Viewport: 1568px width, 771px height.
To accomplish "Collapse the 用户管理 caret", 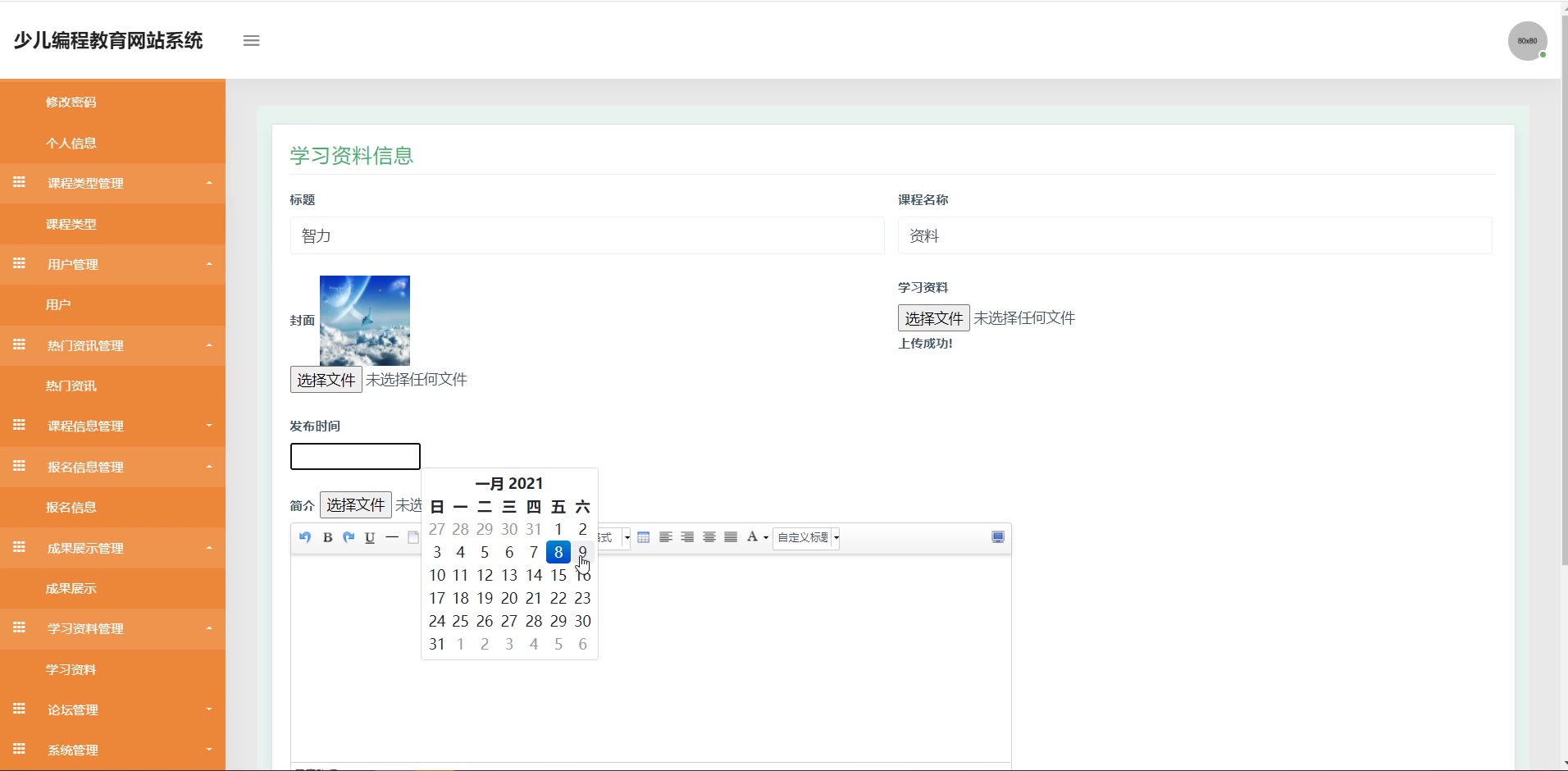I will tap(209, 264).
